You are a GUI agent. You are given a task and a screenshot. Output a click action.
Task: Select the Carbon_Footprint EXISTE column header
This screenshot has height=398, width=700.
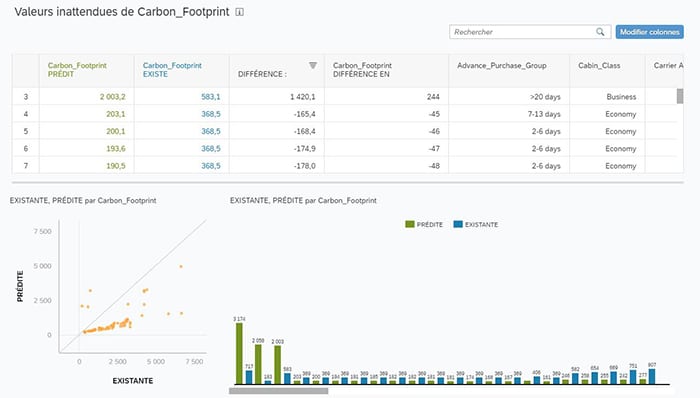coord(182,70)
